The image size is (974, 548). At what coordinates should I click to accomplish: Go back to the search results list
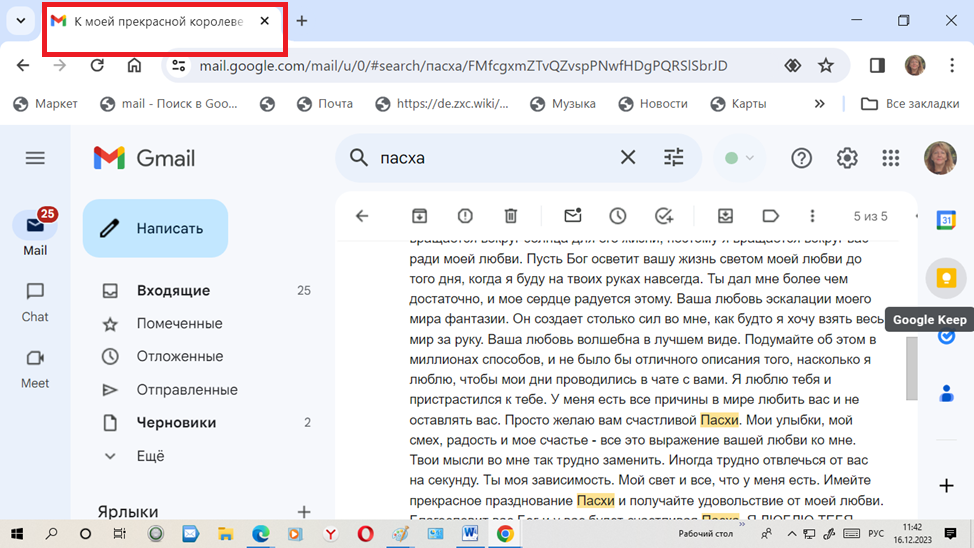tap(362, 216)
